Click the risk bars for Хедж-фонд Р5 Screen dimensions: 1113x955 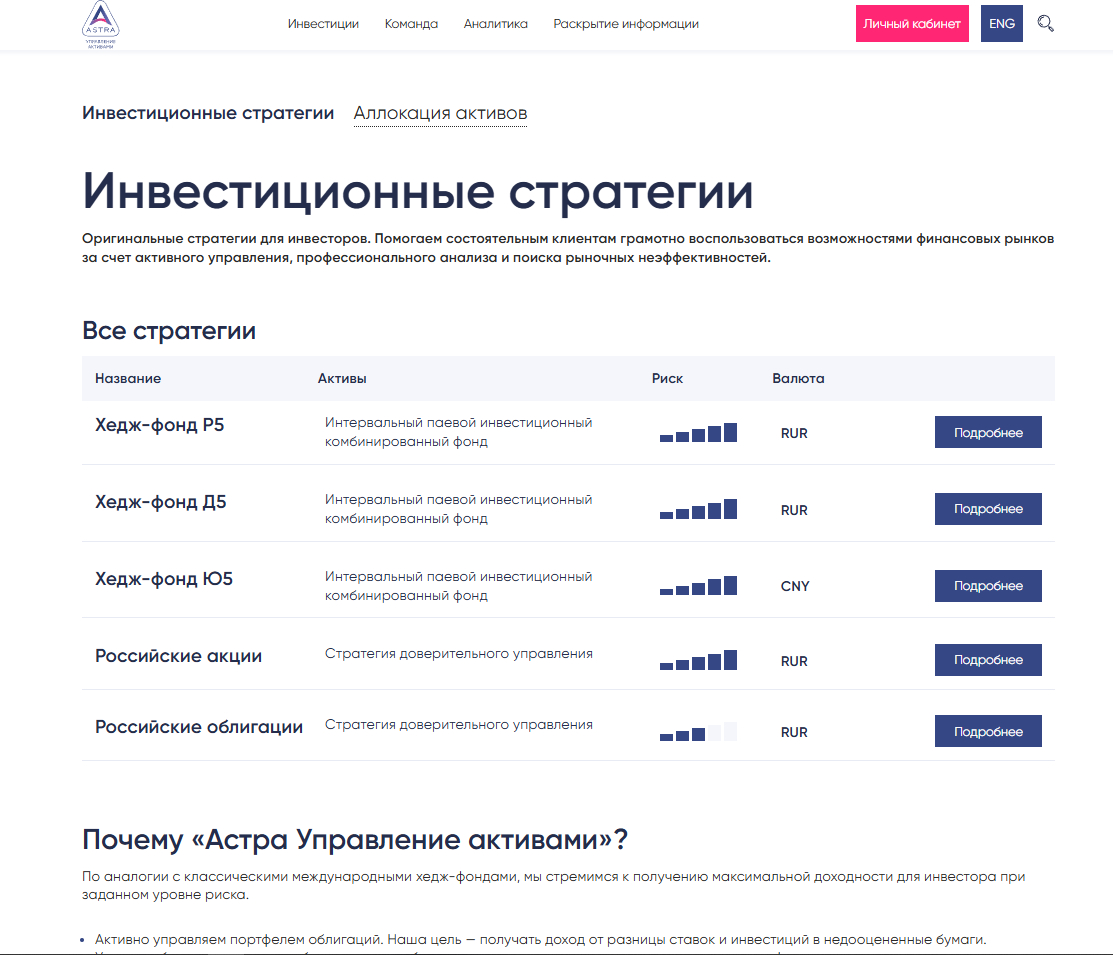click(698, 432)
